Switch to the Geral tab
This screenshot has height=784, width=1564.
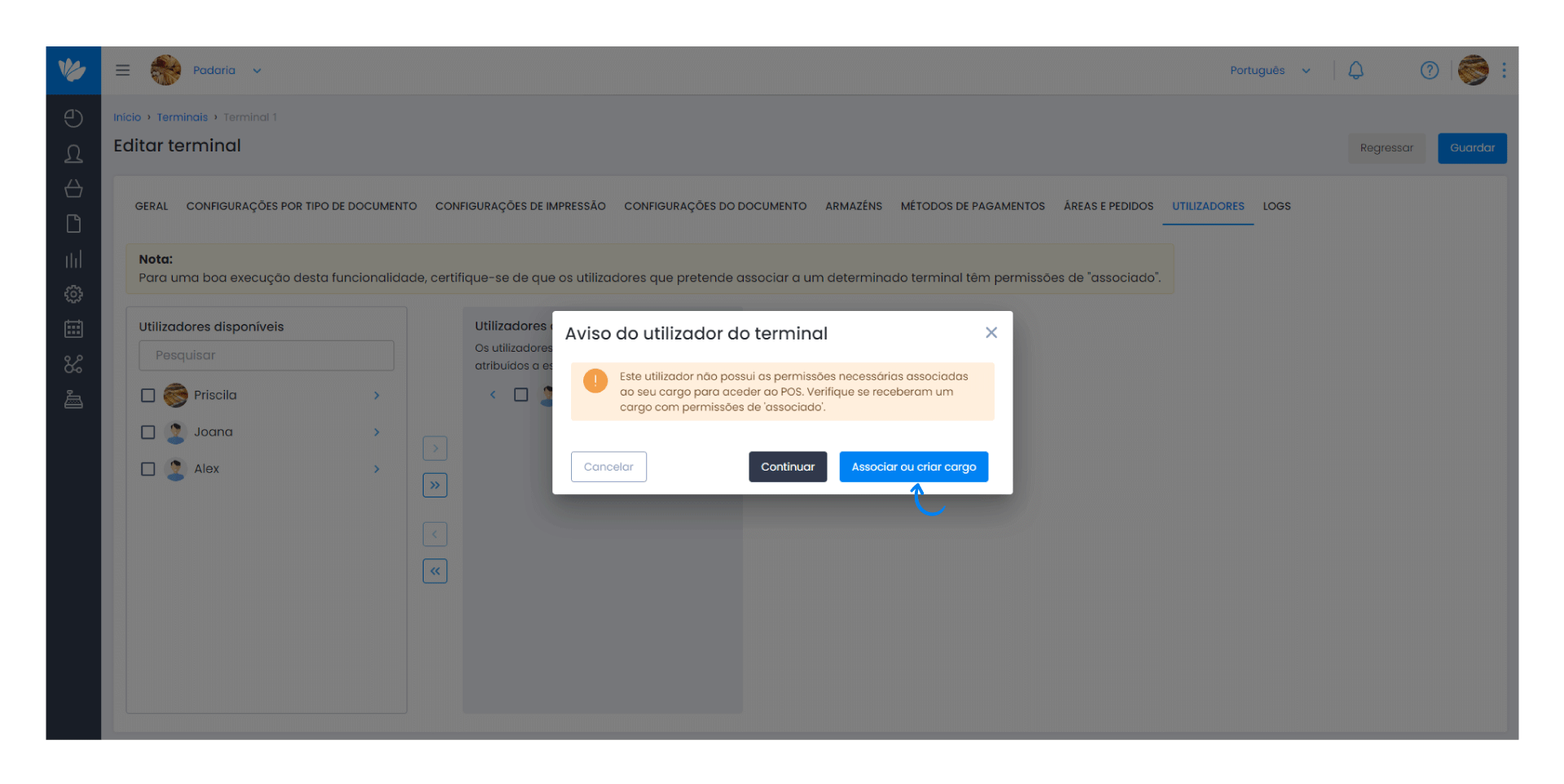[x=152, y=206]
